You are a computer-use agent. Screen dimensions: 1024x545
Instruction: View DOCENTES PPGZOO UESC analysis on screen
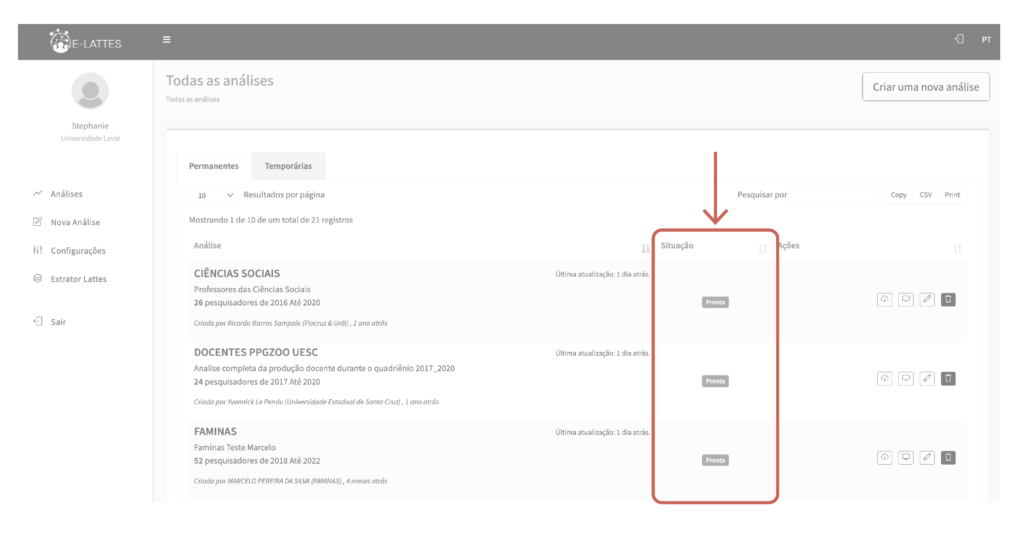click(906, 378)
